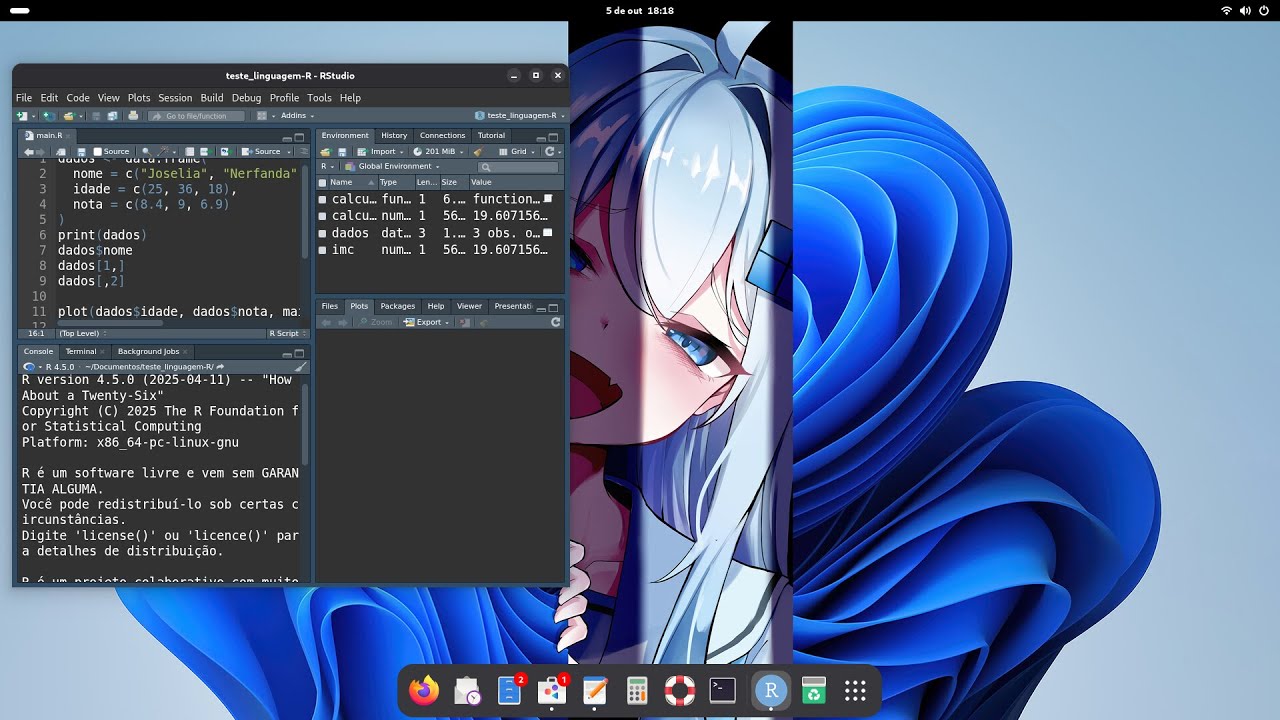The height and width of the screenshot is (720, 1280).
Task: Click the Environment search field
Action: tap(518, 167)
